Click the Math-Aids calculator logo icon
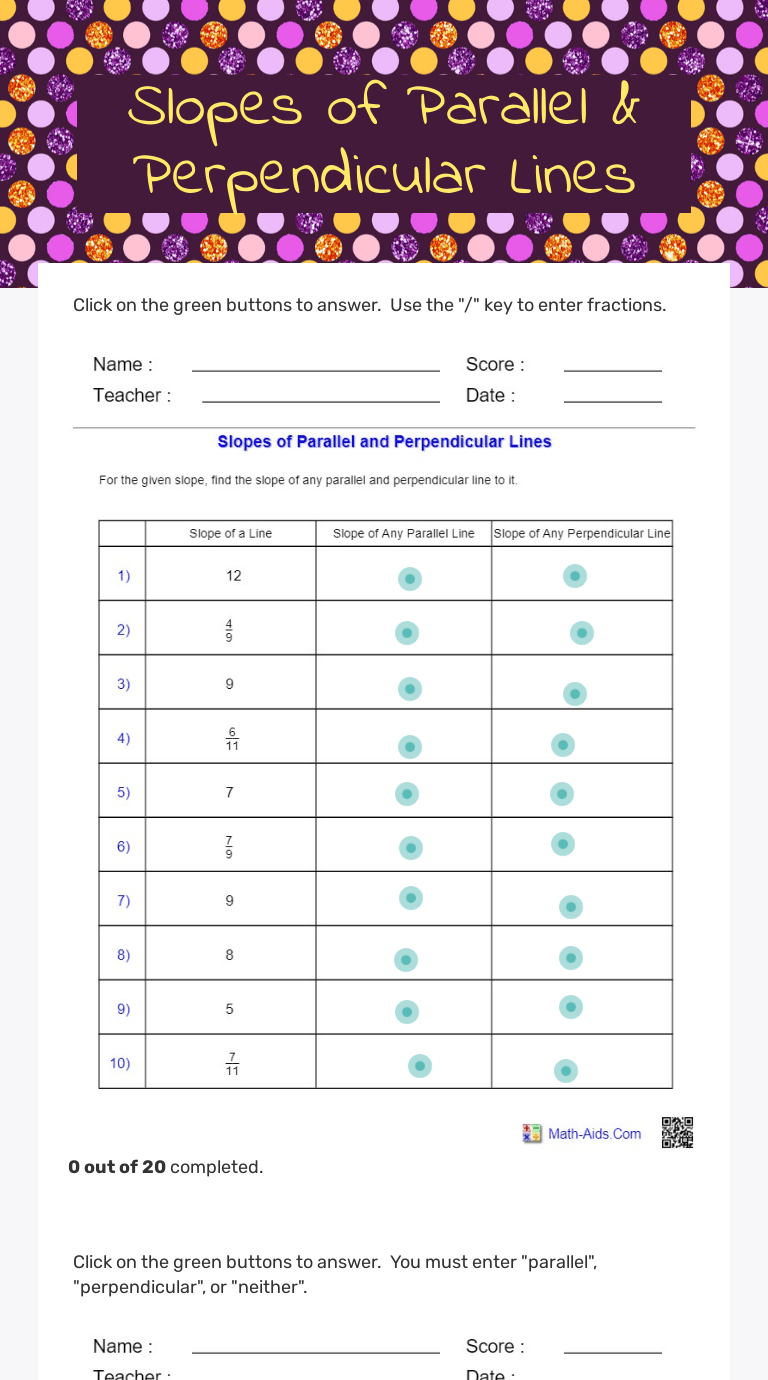The image size is (768, 1380). click(x=532, y=1134)
